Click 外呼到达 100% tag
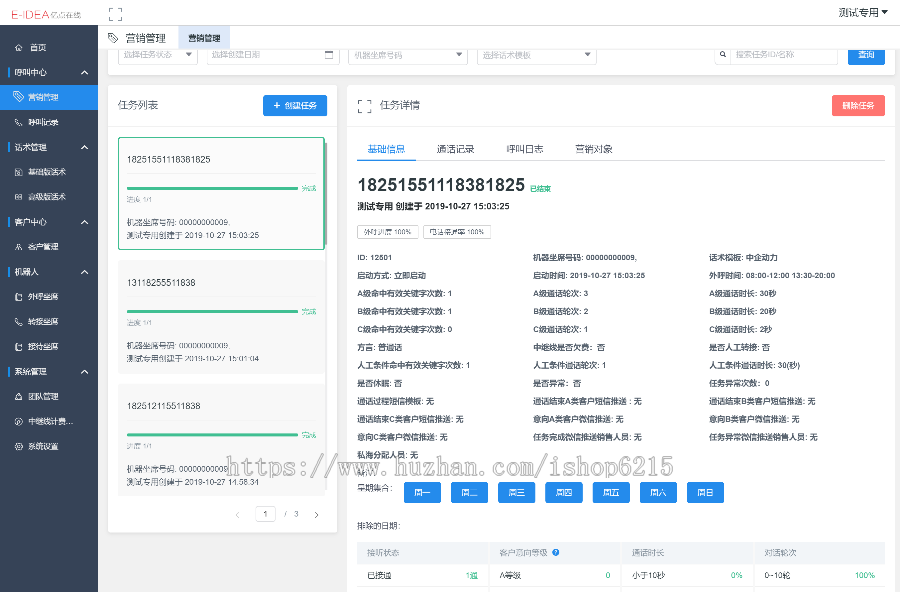Screen dimensions: 900x592 click(x=387, y=232)
